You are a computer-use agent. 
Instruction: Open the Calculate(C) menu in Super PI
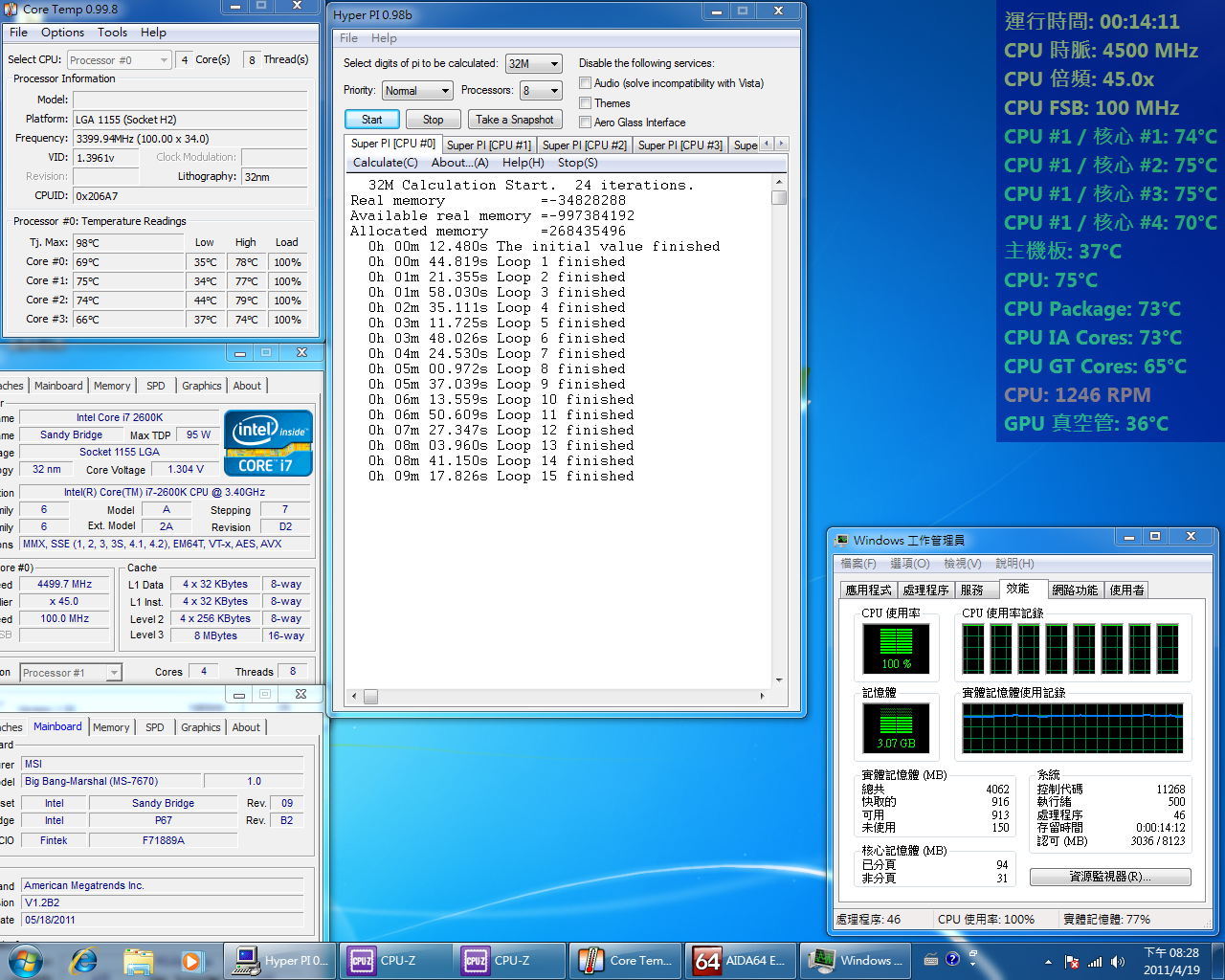(385, 163)
